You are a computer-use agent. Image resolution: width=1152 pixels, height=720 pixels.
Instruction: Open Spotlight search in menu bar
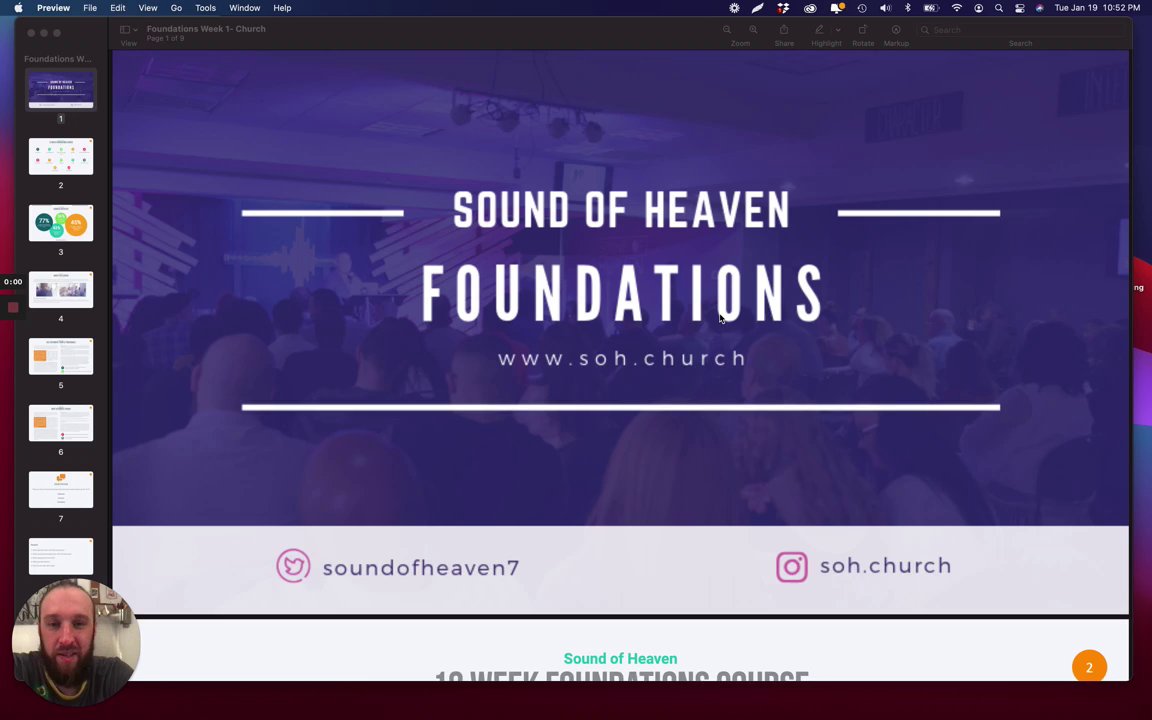pyautogui.click(x=998, y=8)
